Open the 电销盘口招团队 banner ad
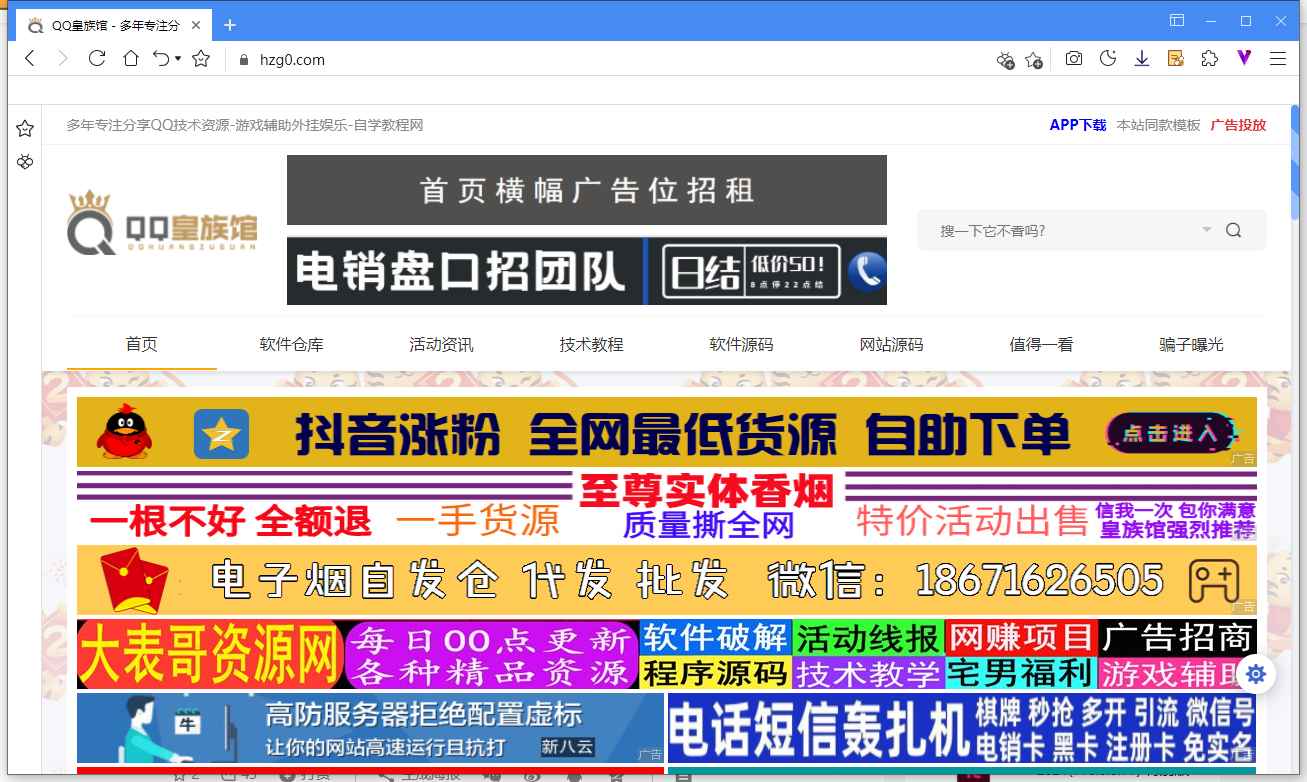Image resolution: width=1307 pixels, height=782 pixels. (587, 271)
